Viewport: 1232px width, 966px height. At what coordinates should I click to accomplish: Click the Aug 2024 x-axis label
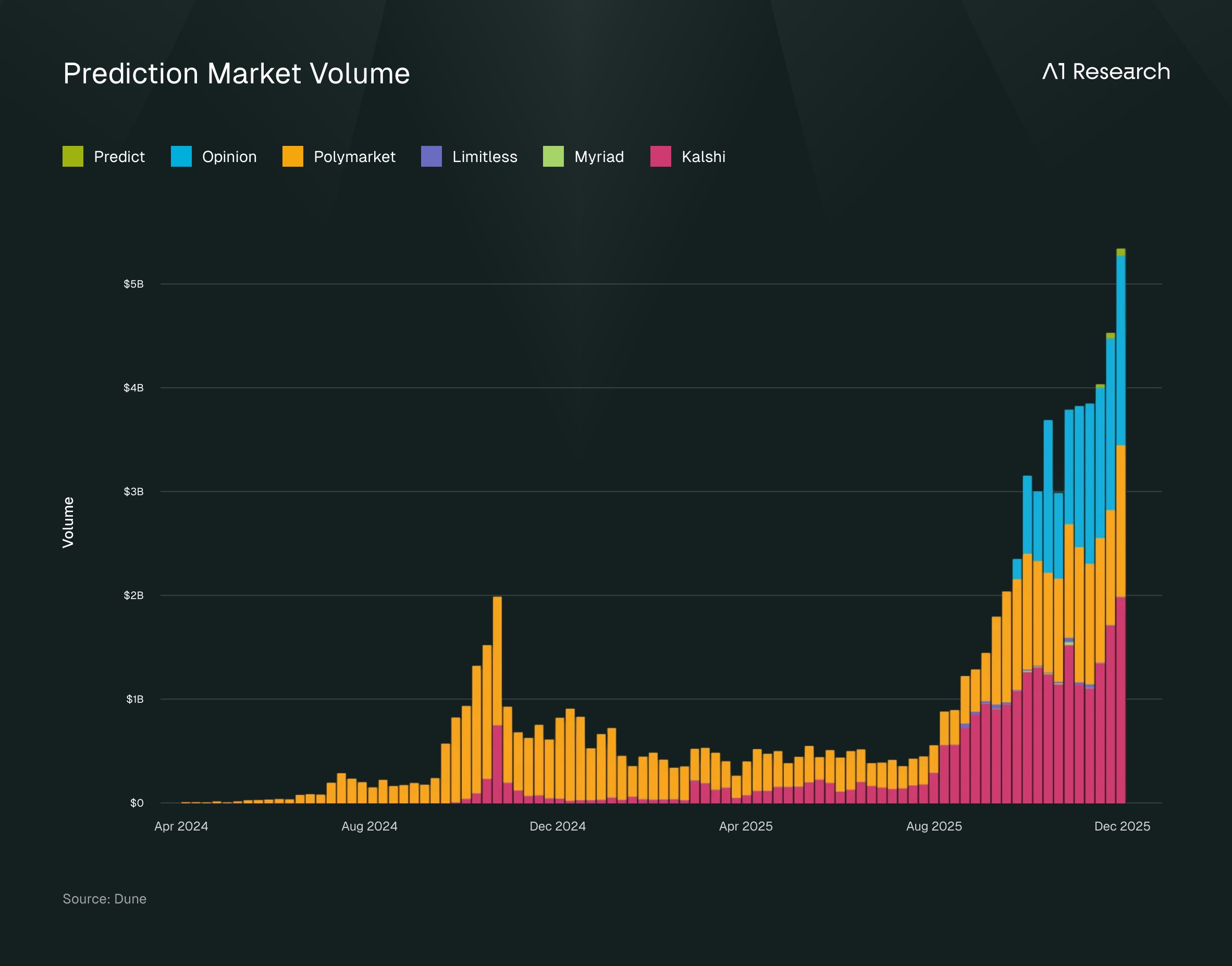pyautogui.click(x=369, y=826)
